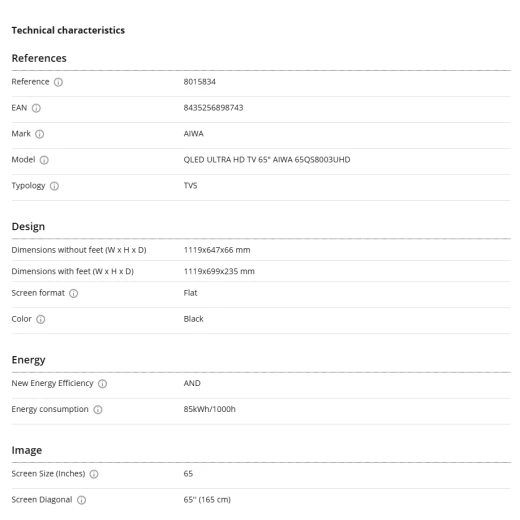Screen dimensions: 520x520
Task: Click the reference value 8015834
Action: click(200, 82)
